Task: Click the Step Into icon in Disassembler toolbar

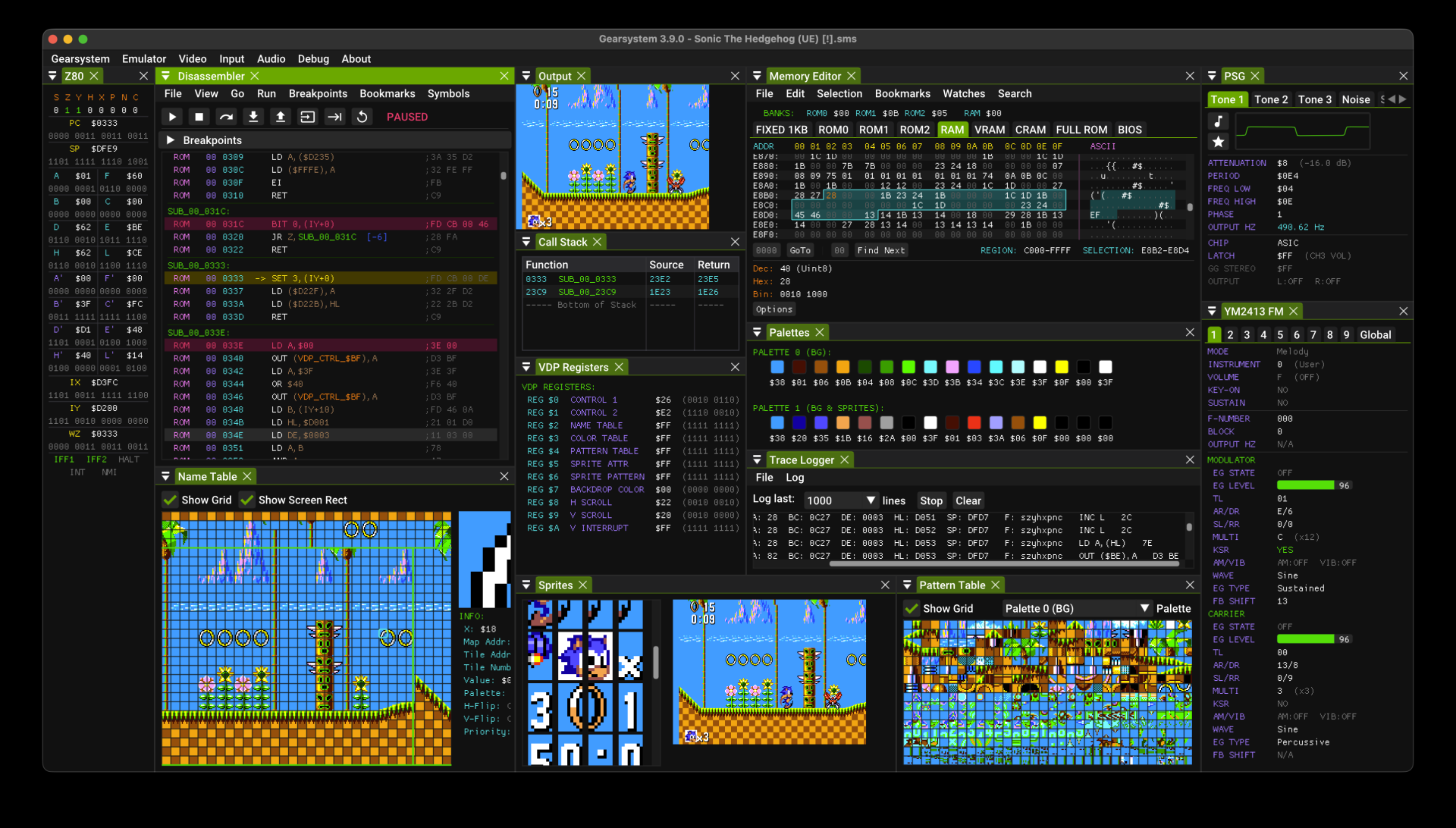Action: [x=253, y=117]
